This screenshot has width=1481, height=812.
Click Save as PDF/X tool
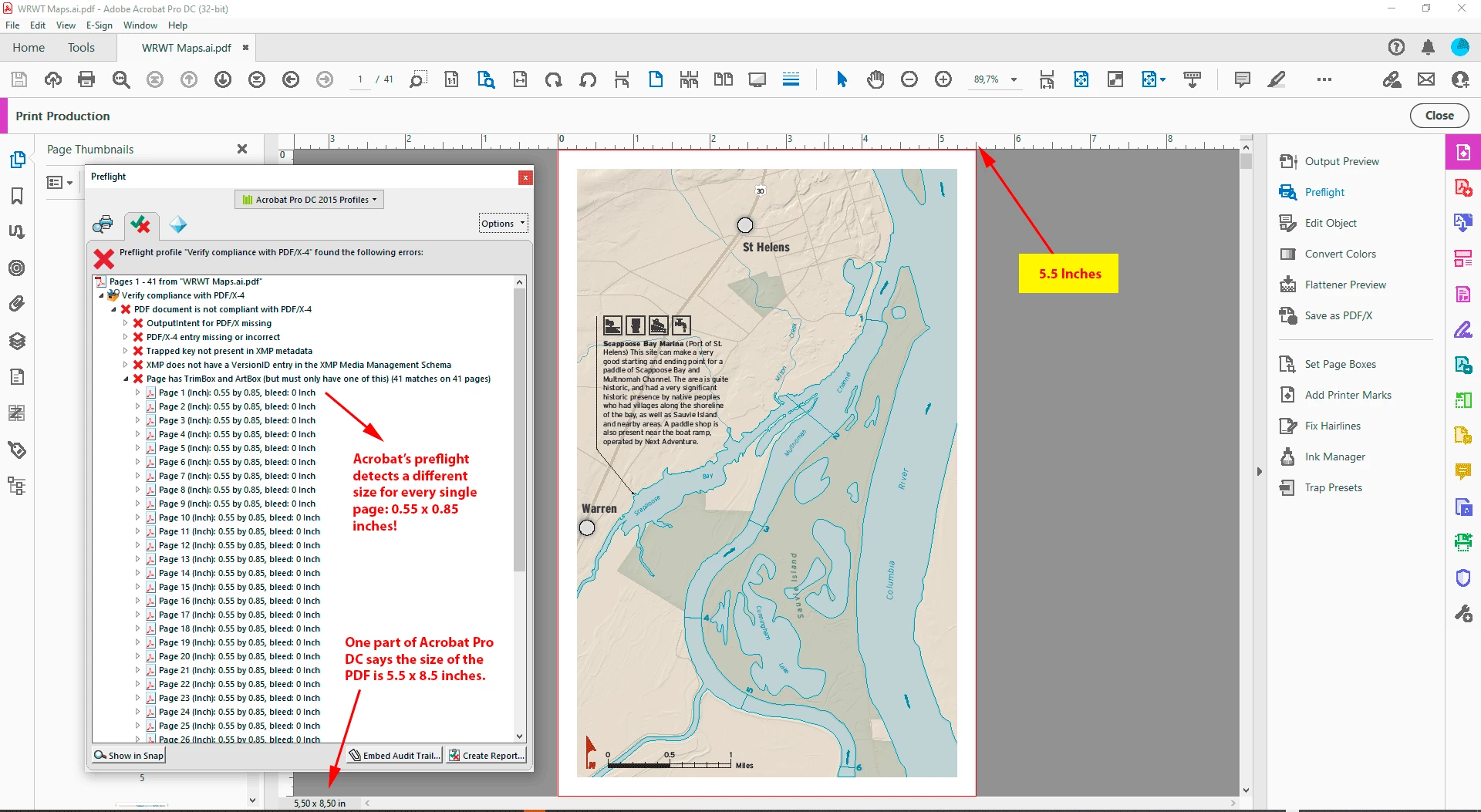pos(1326,315)
